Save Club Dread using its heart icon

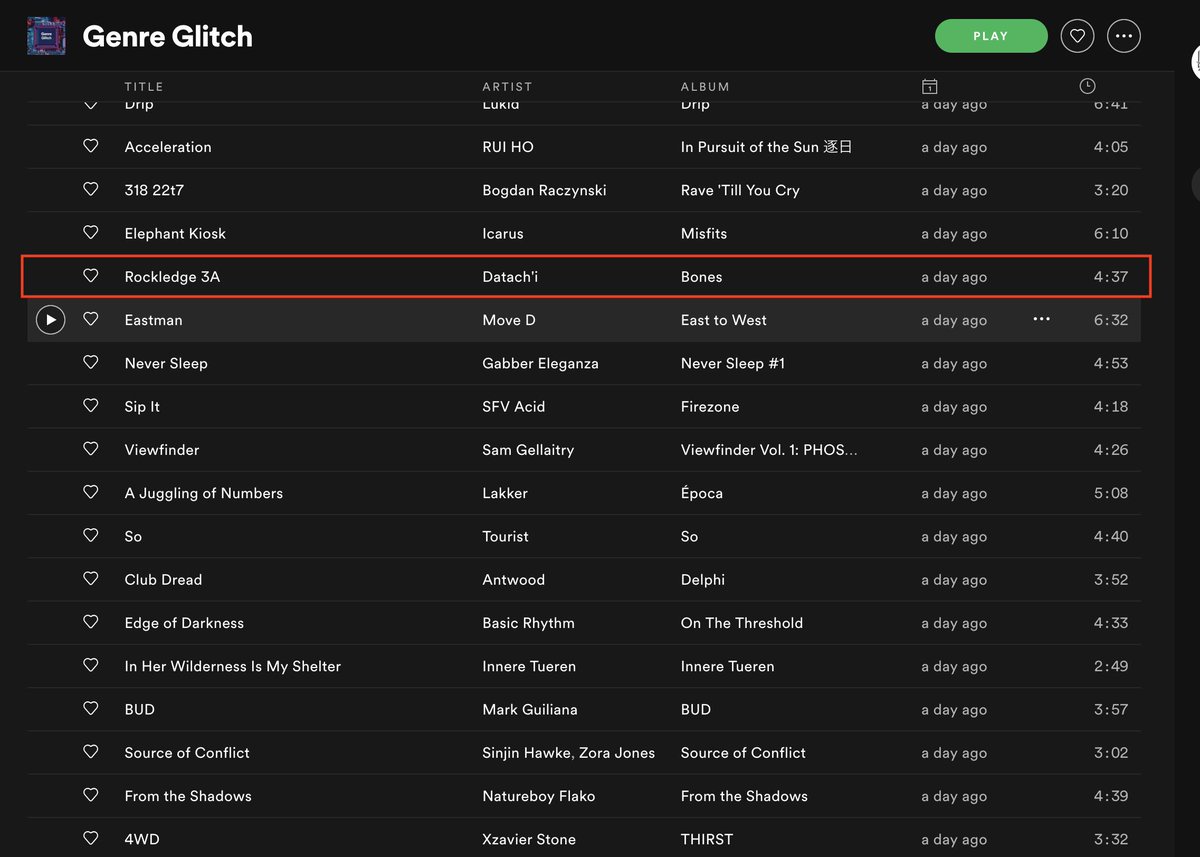click(91, 579)
